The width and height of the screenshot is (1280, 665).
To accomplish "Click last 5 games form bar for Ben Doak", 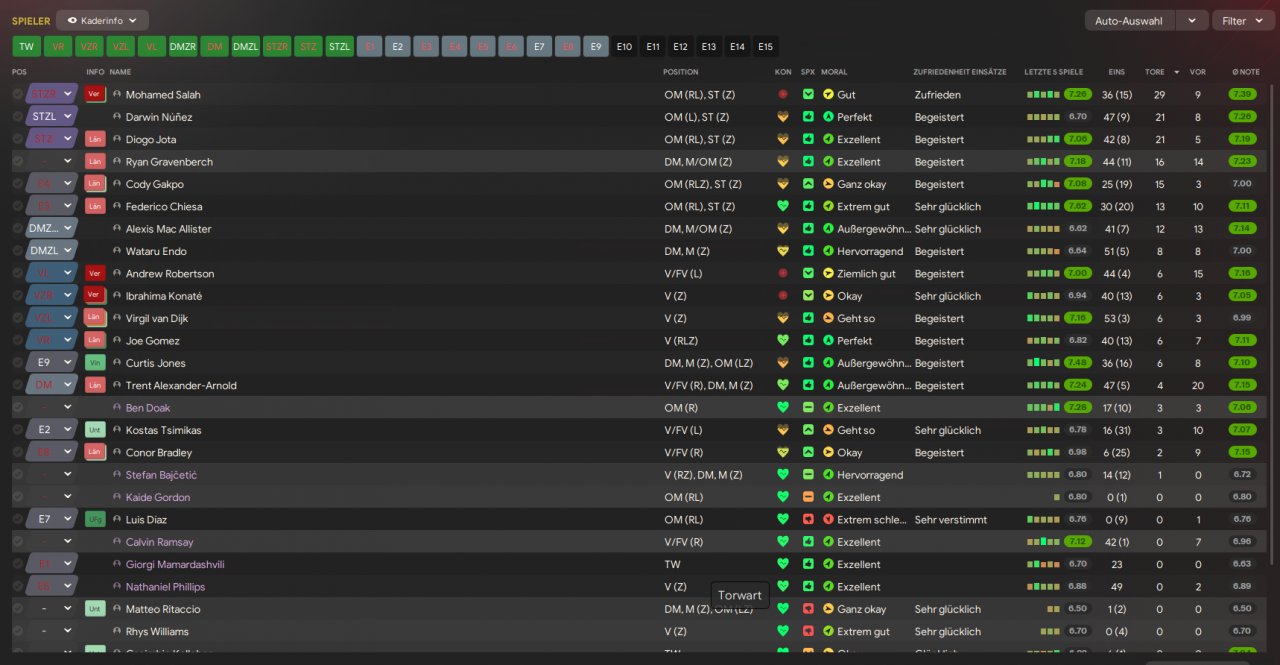I will point(1043,408).
